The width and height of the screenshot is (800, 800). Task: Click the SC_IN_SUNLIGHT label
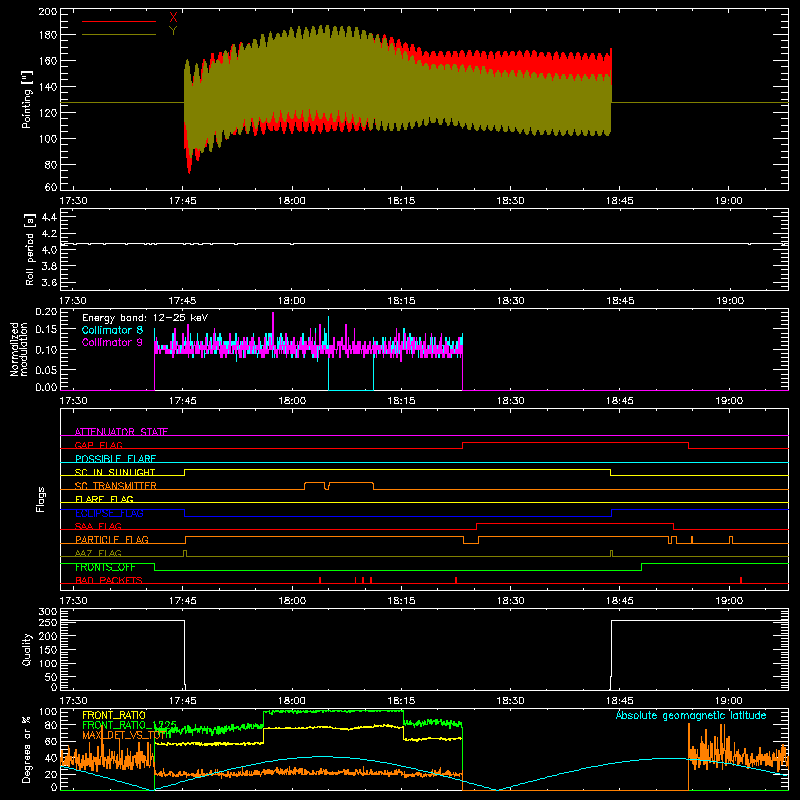[x=115, y=472]
